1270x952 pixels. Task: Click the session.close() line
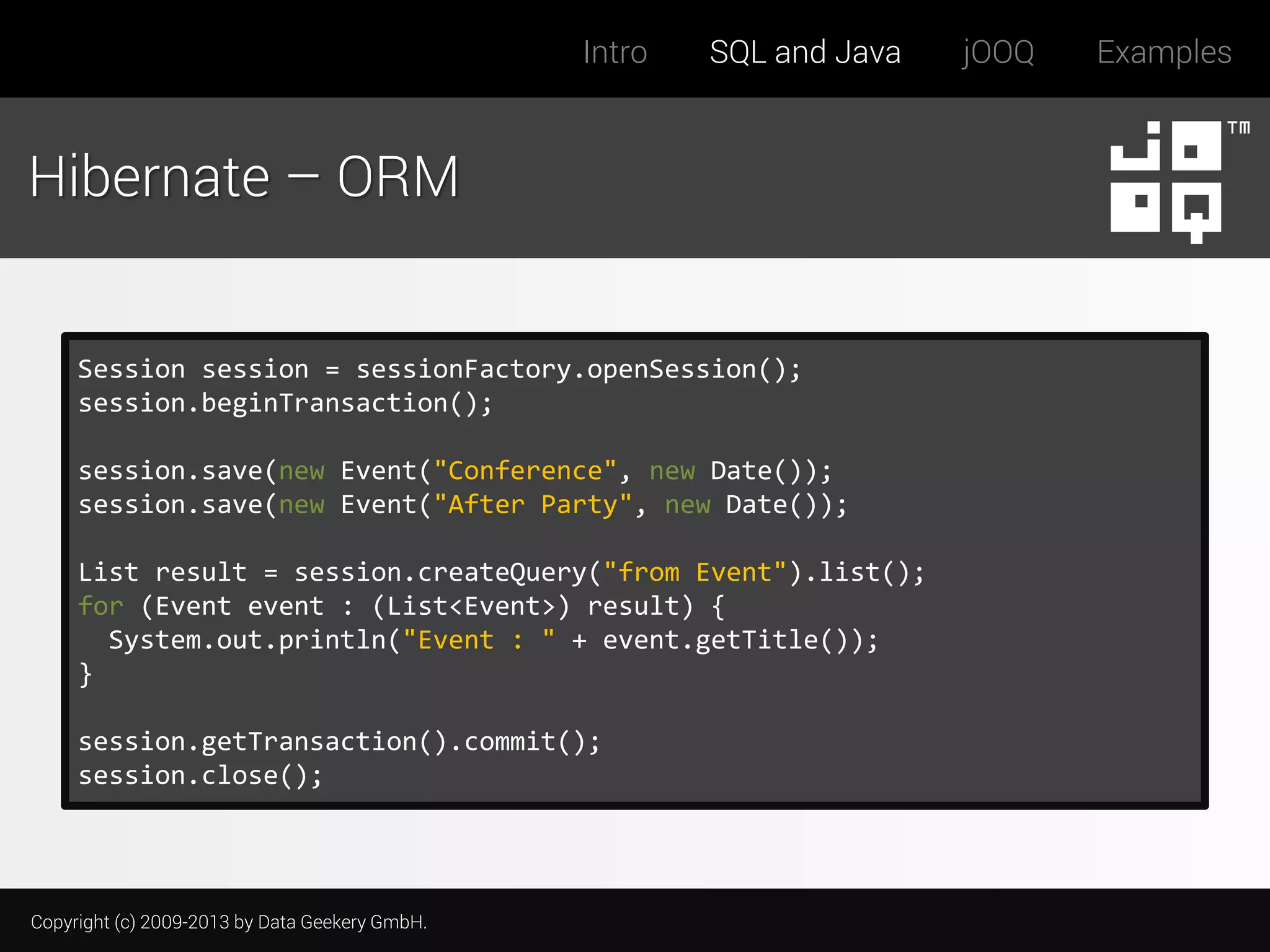coord(200,776)
